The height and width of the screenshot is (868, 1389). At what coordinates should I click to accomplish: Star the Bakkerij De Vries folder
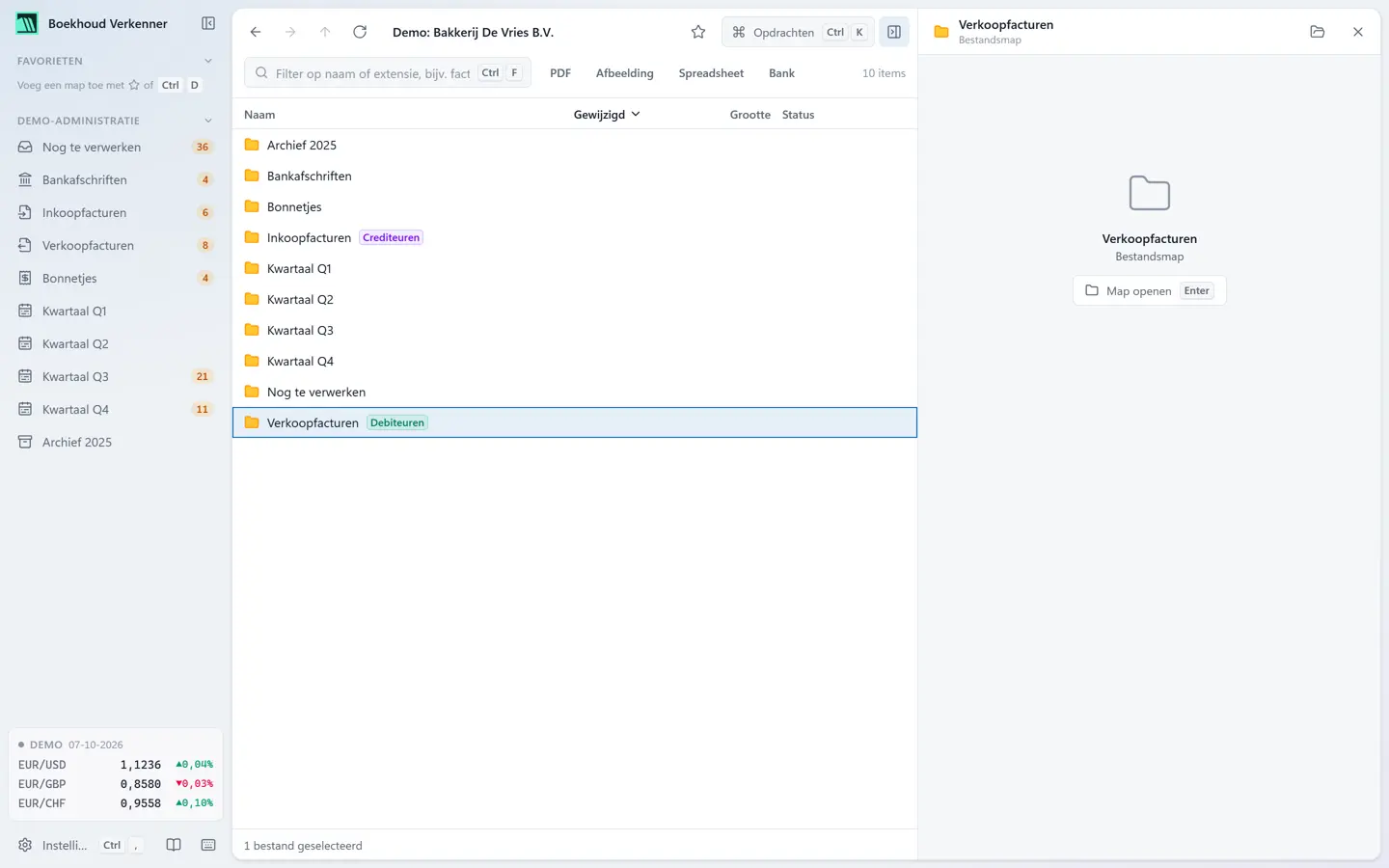point(698,32)
